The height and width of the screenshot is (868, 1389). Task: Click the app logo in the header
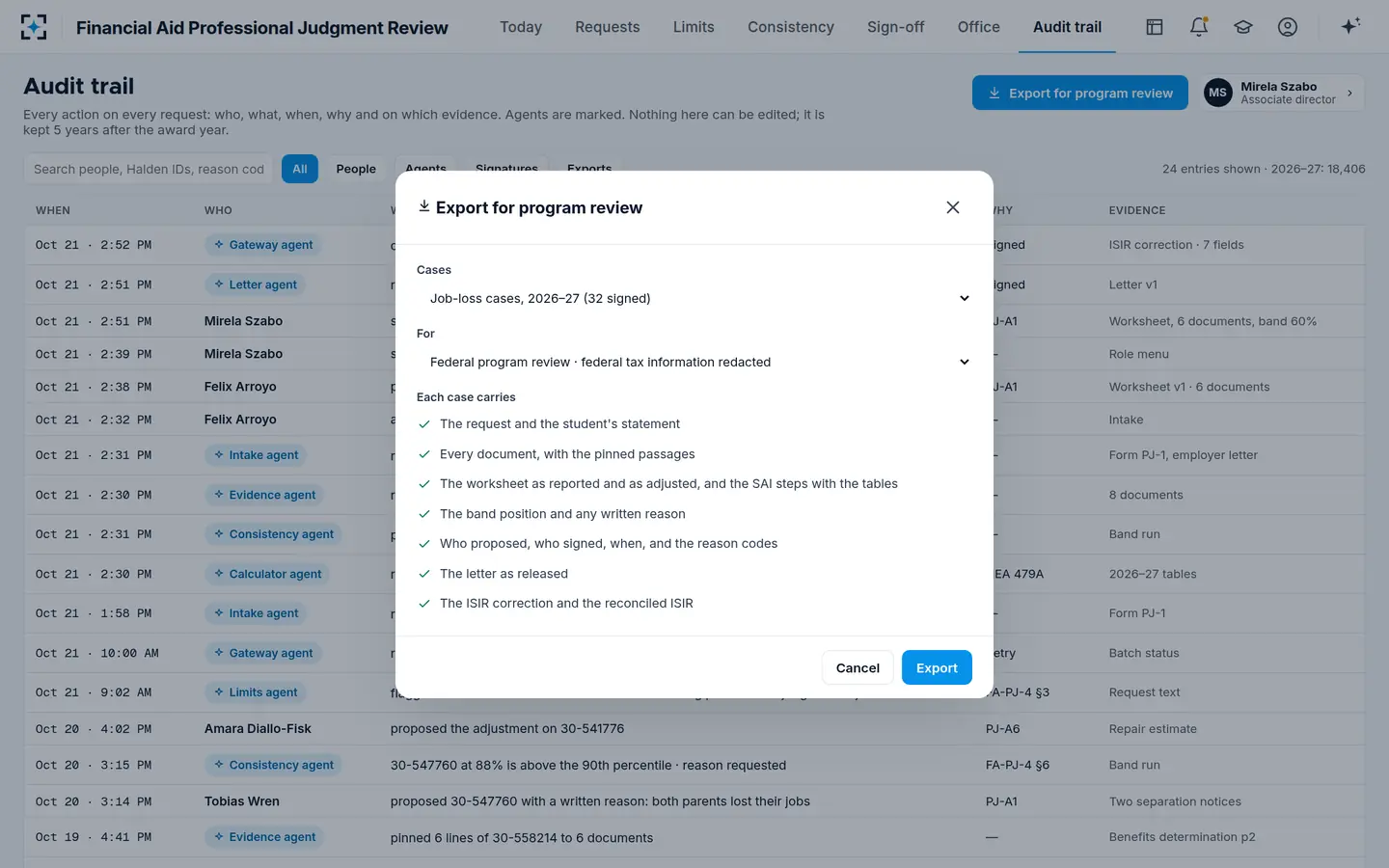click(34, 27)
